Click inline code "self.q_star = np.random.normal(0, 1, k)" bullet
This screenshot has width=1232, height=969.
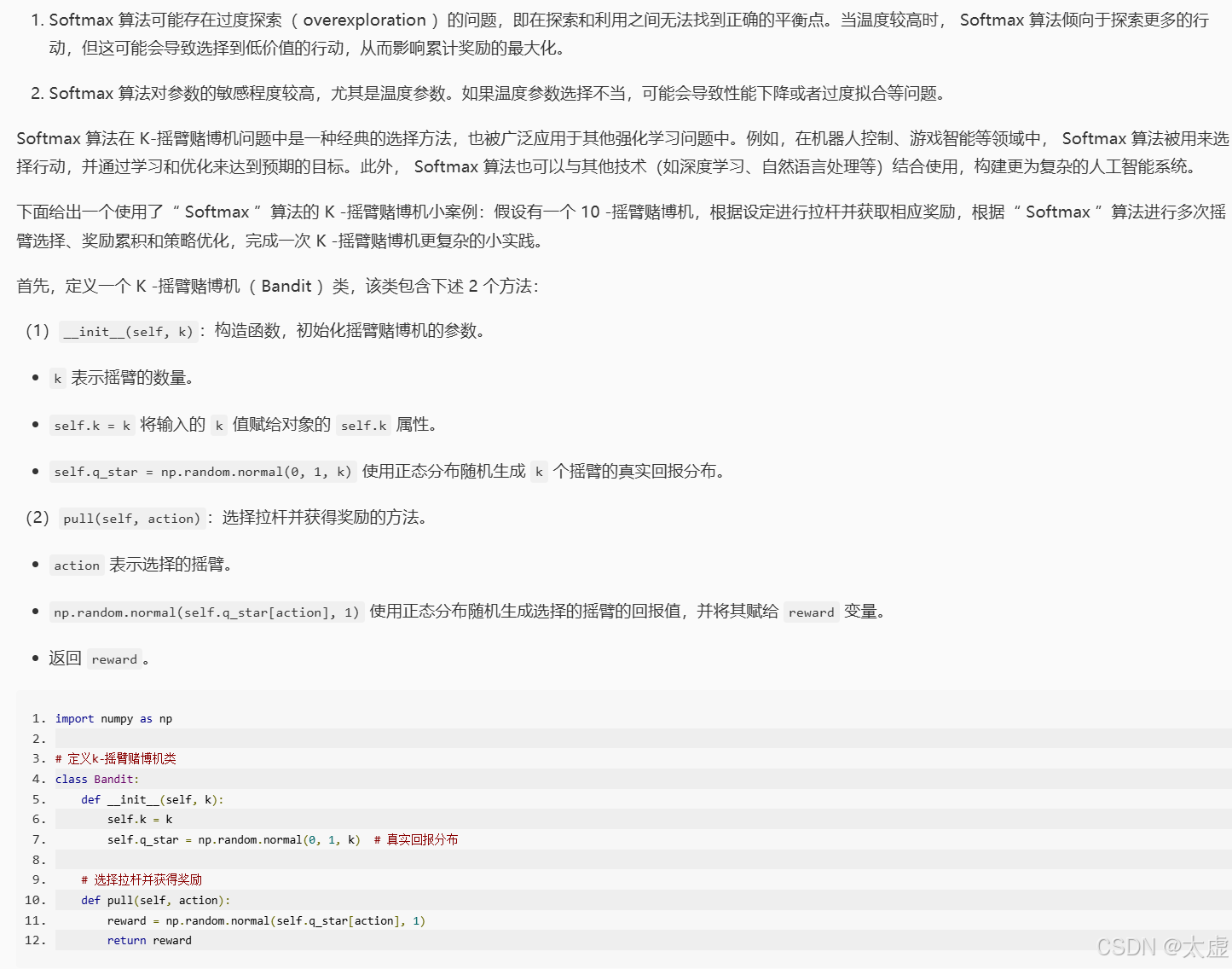203,472
